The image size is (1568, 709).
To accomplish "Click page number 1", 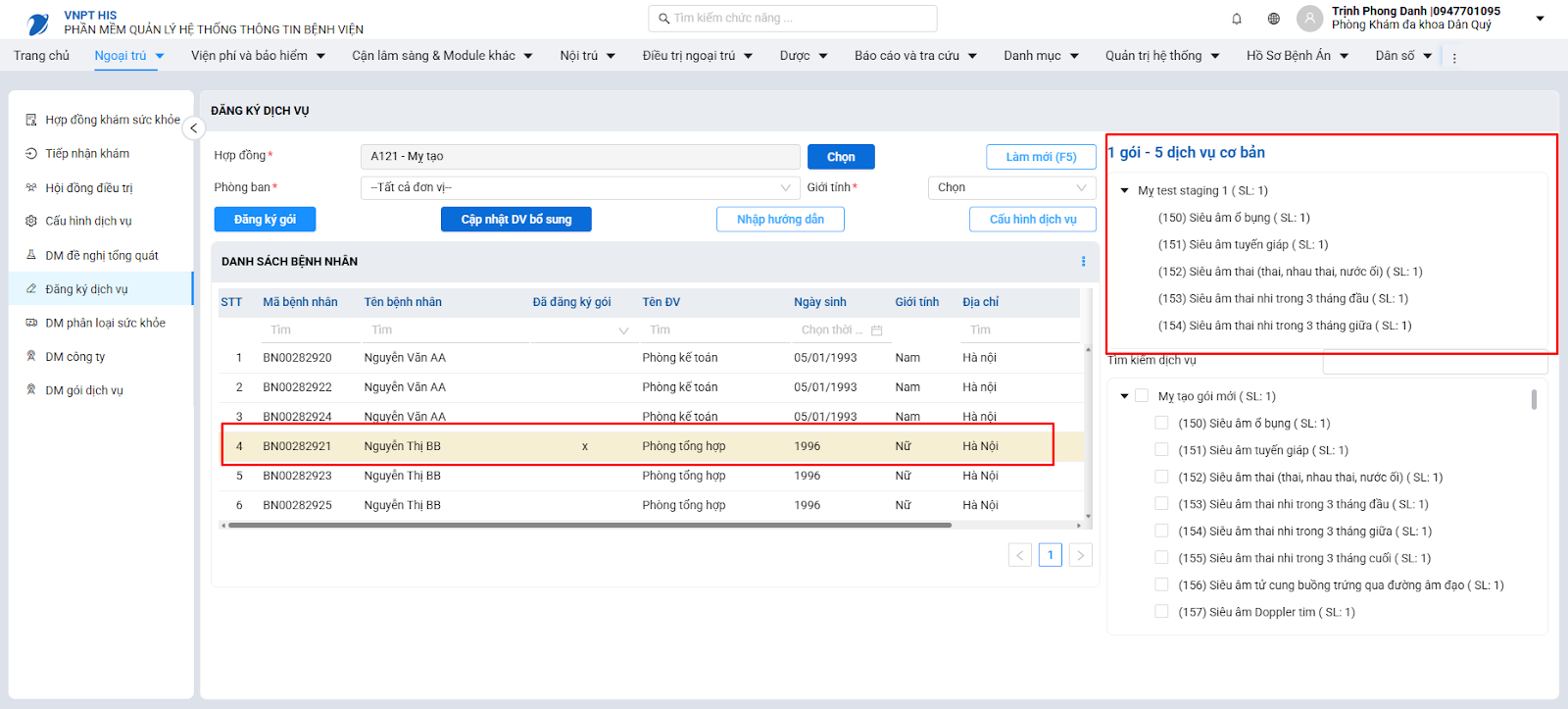I will pos(1051,555).
